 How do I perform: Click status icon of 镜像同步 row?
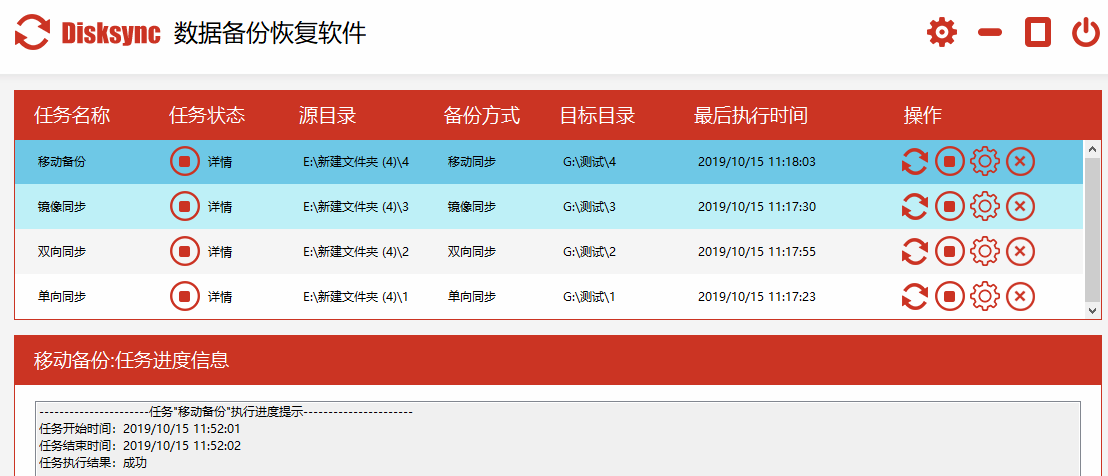click(x=184, y=207)
